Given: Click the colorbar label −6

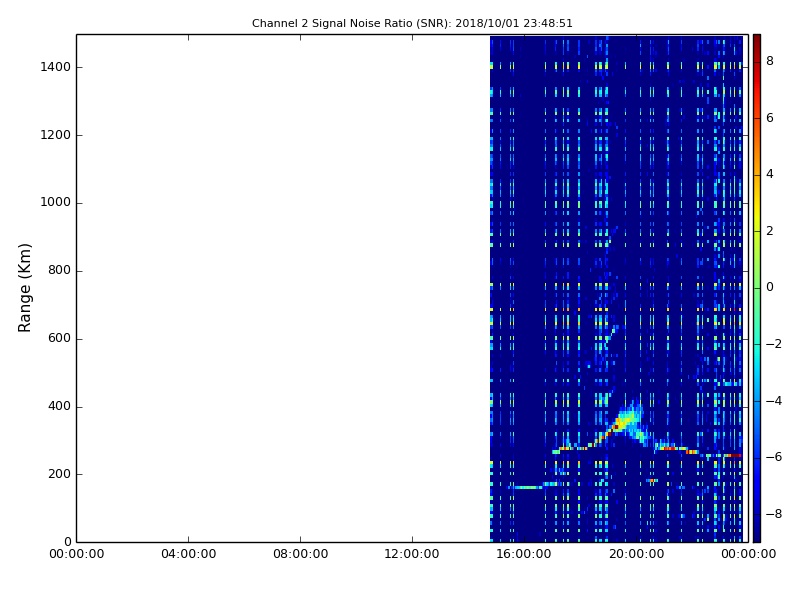Looking at the screenshot, I should click(774, 457).
